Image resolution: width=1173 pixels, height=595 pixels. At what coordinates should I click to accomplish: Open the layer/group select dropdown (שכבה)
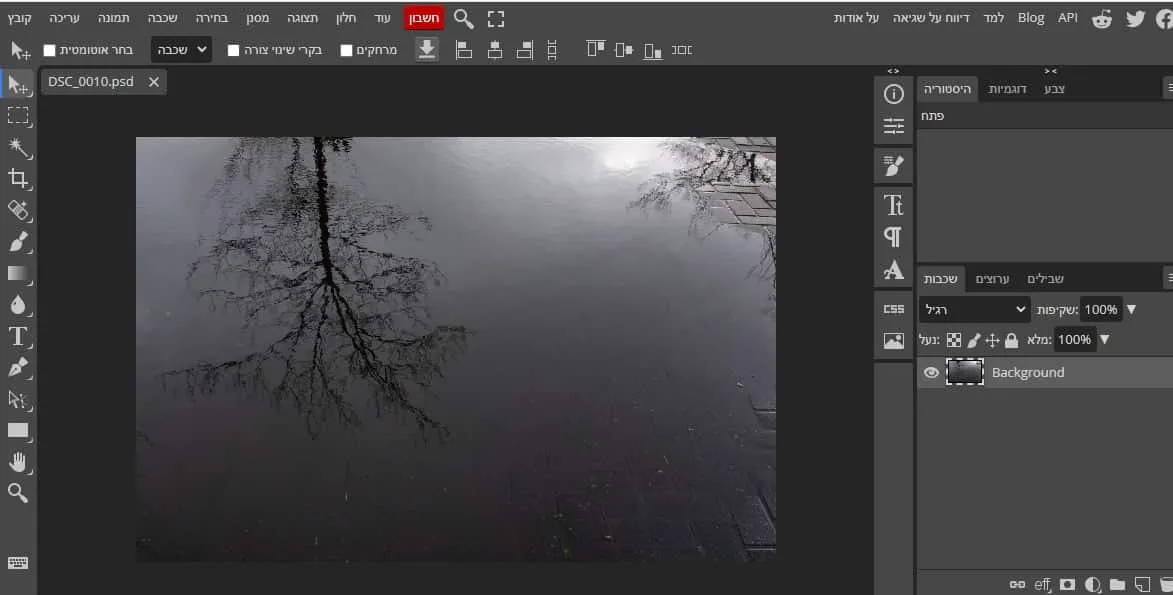tap(181, 49)
